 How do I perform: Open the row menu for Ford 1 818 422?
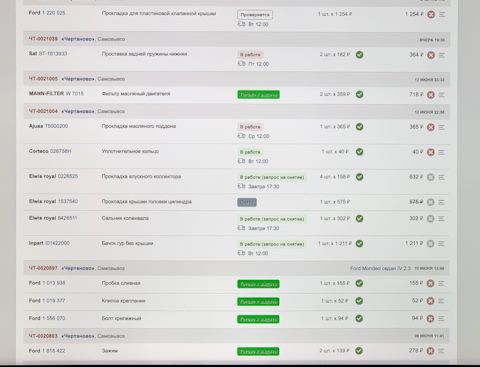point(441,351)
